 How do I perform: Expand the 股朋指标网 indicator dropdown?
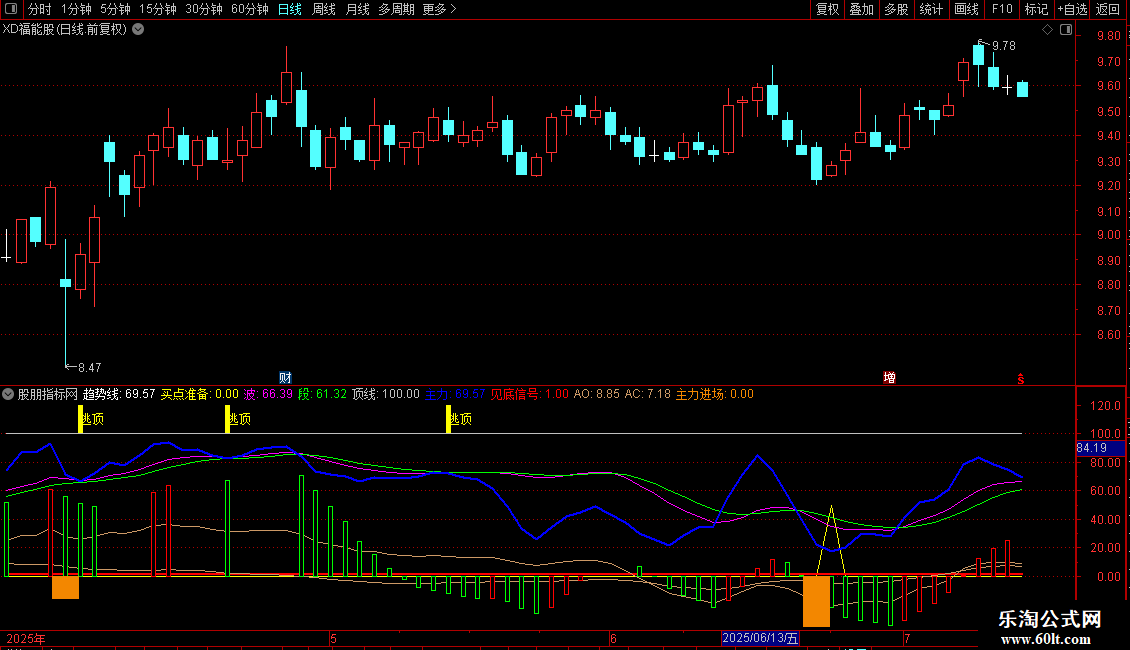[x=8, y=394]
